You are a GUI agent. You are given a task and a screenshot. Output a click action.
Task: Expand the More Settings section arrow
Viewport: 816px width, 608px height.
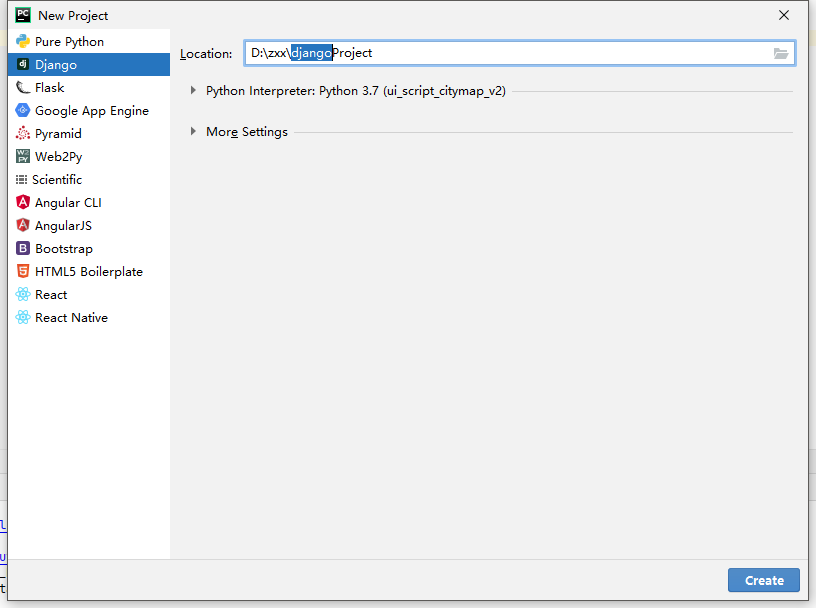(193, 131)
